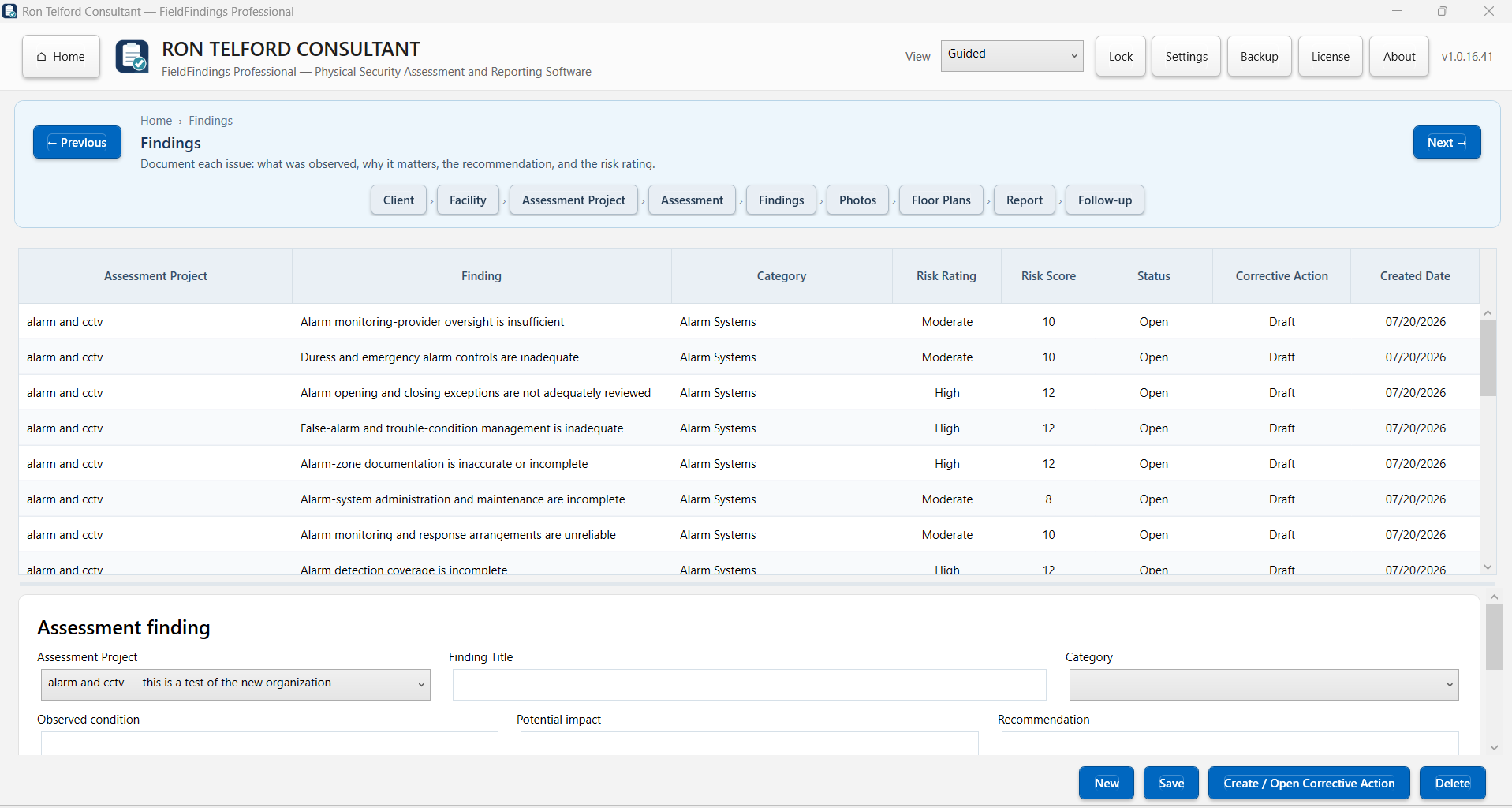Switch to the Report step tab

(x=1025, y=200)
